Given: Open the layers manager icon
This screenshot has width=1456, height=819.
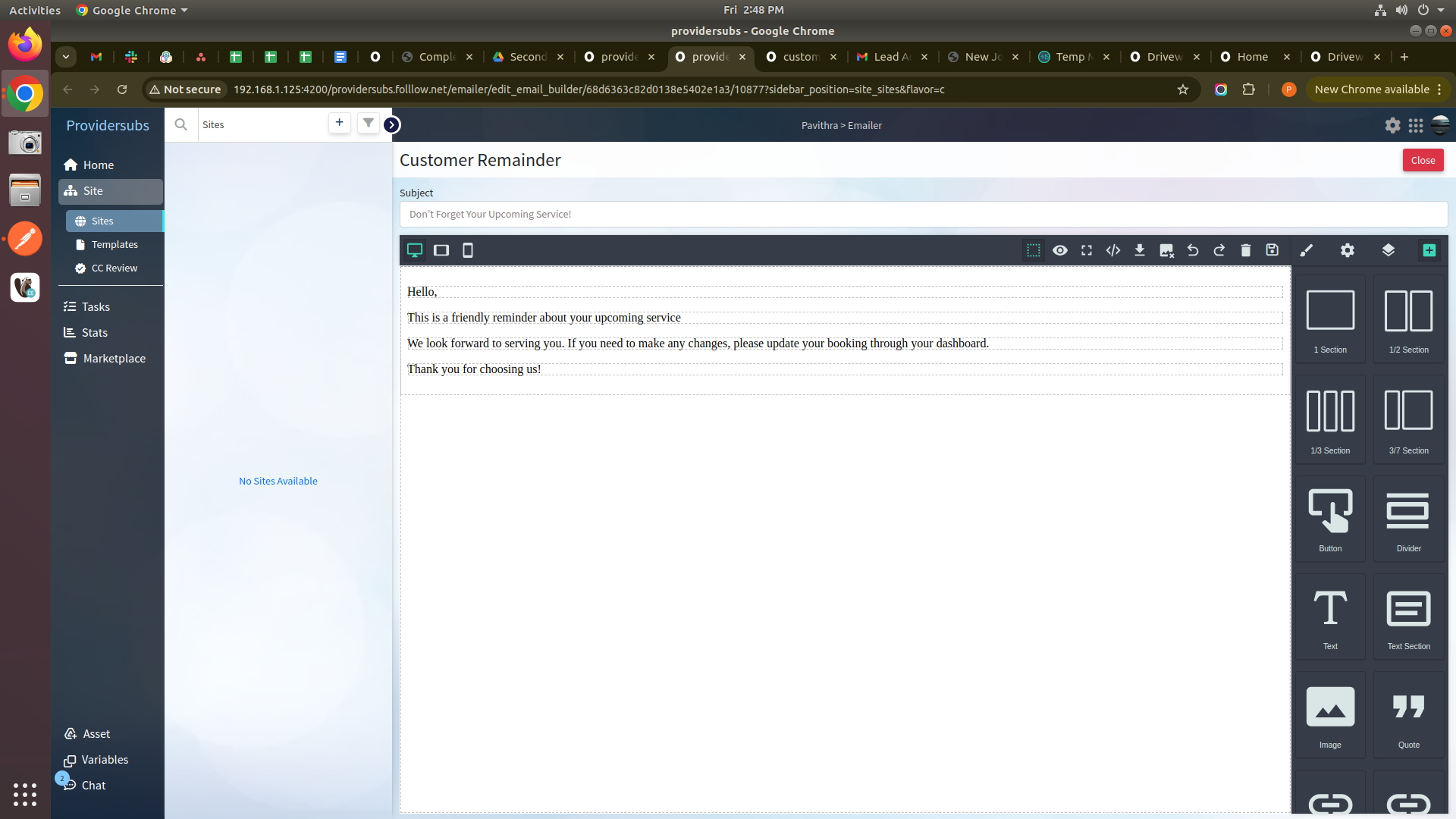Looking at the screenshot, I should pyautogui.click(x=1389, y=250).
